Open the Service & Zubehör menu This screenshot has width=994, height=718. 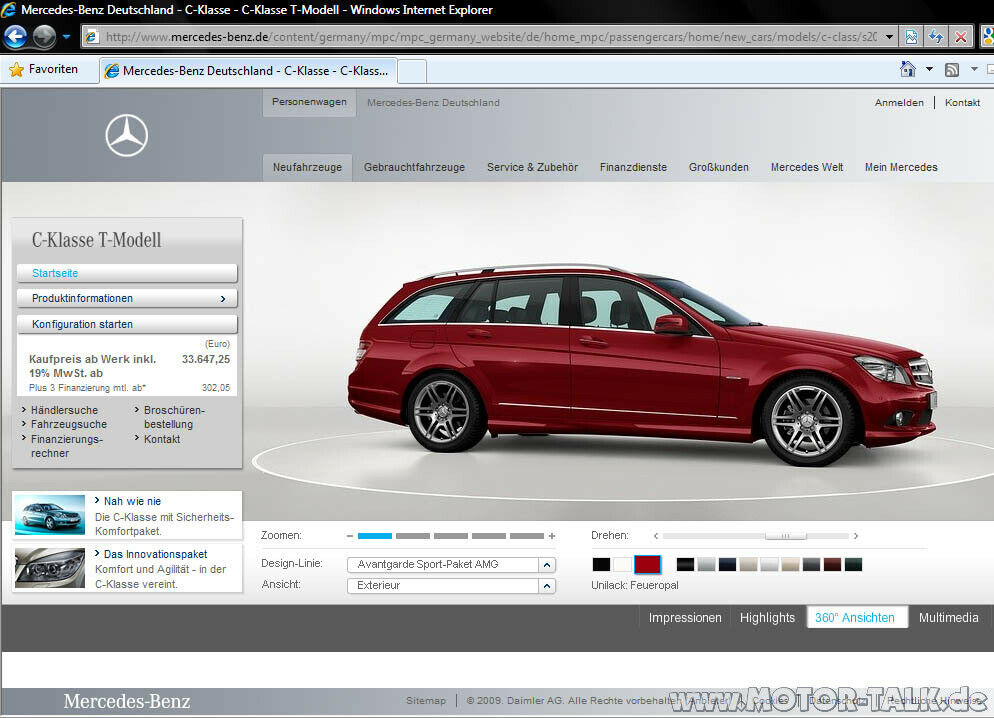[532, 167]
